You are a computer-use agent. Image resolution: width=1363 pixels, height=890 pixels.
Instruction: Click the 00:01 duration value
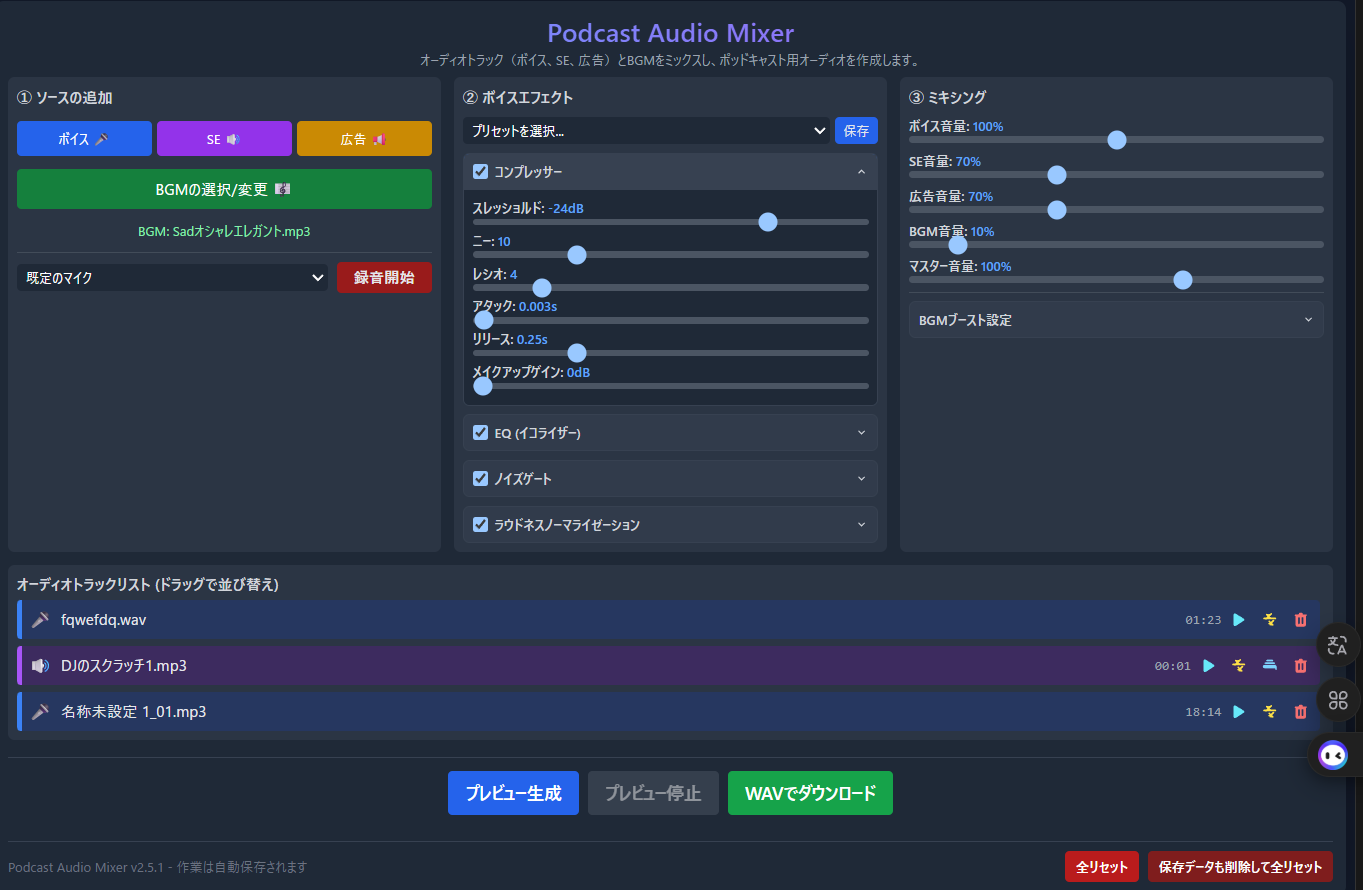click(x=1172, y=666)
